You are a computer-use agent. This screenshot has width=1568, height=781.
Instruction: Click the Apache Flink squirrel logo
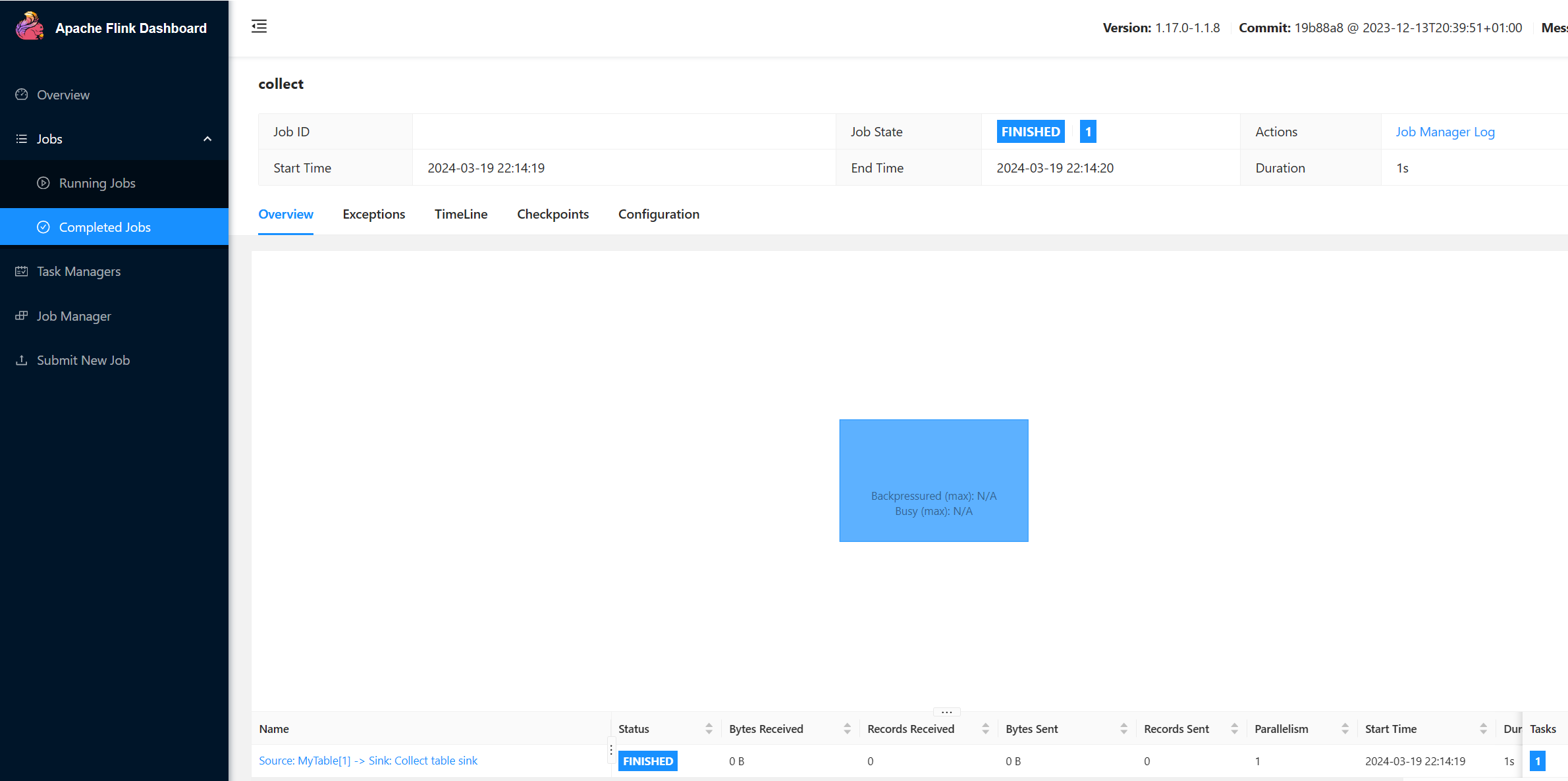[x=30, y=26]
